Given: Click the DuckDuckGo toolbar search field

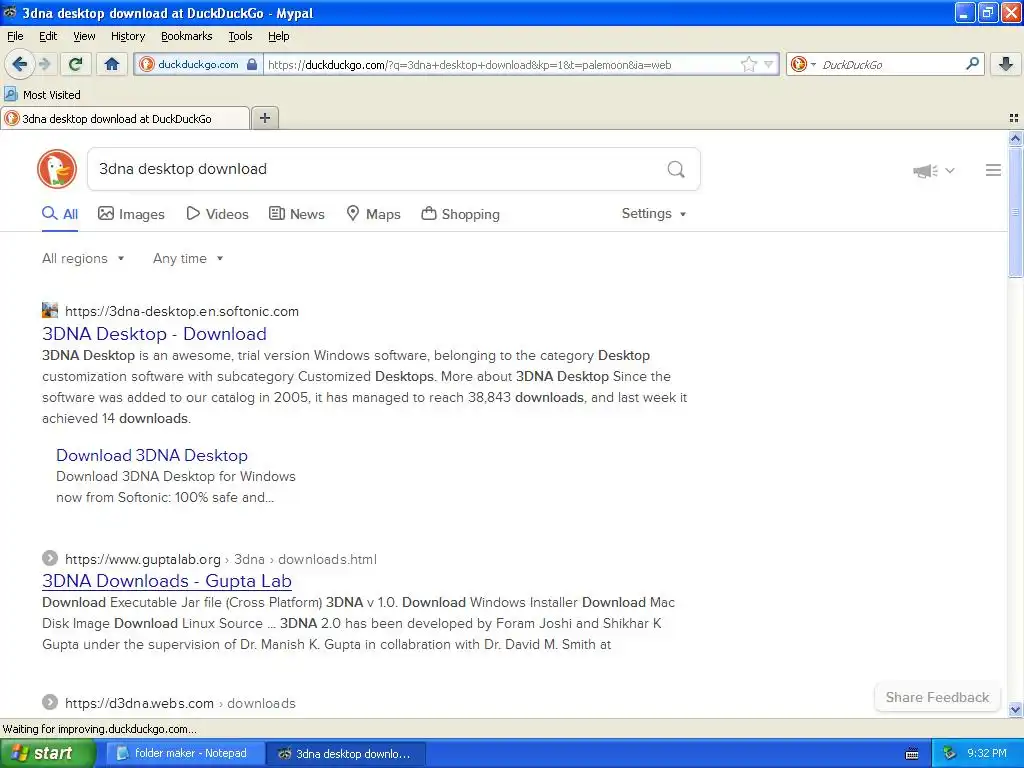Looking at the screenshot, I should [x=891, y=65].
